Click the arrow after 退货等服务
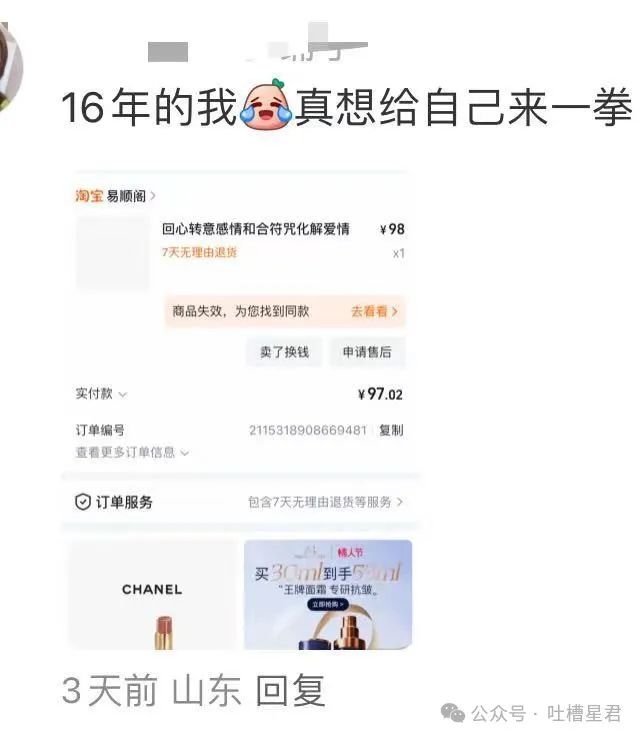The width and height of the screenshot is (643, 740). (x=400, y=502)
